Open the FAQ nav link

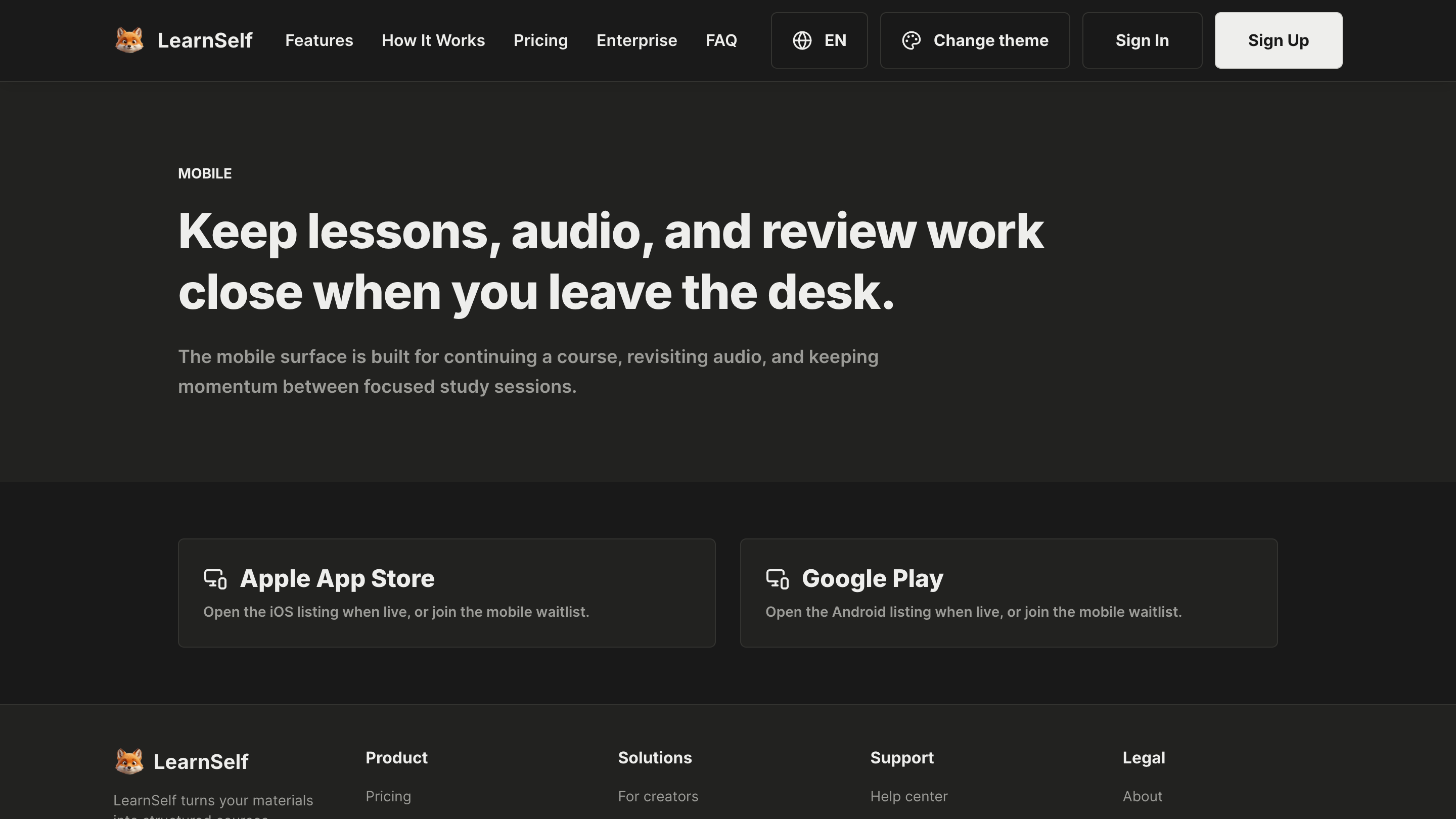point(721,40)
